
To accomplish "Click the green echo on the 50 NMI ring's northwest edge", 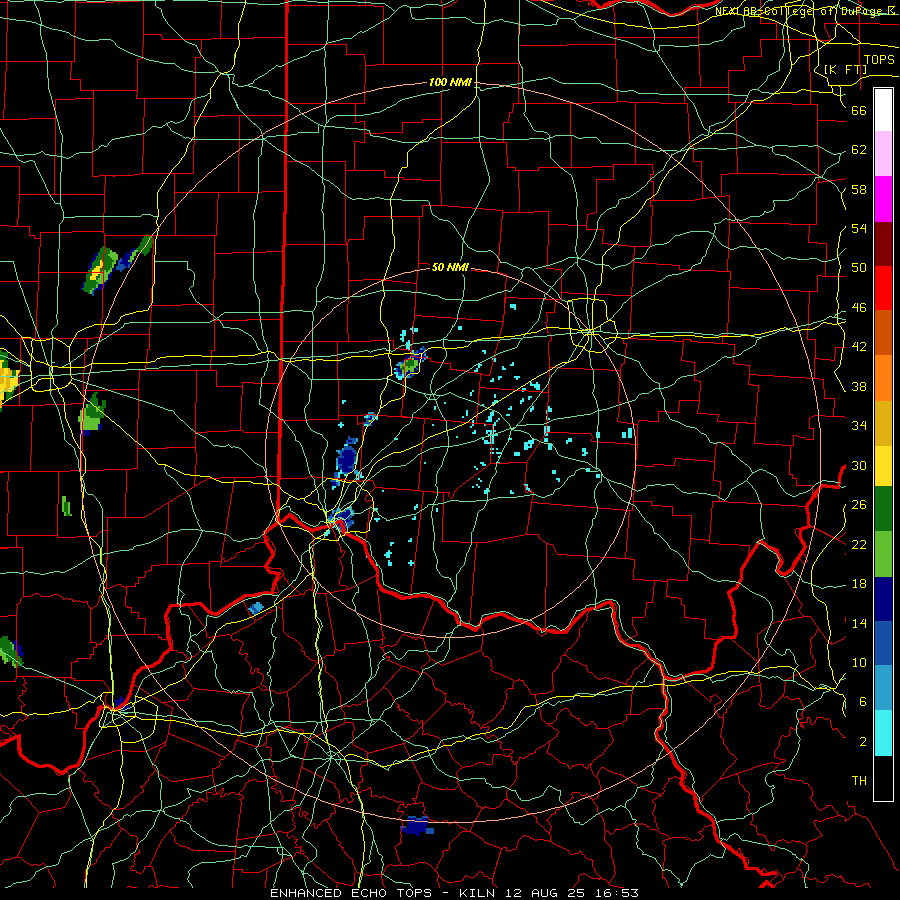I will pyautogui.click(x=411, y=364).
